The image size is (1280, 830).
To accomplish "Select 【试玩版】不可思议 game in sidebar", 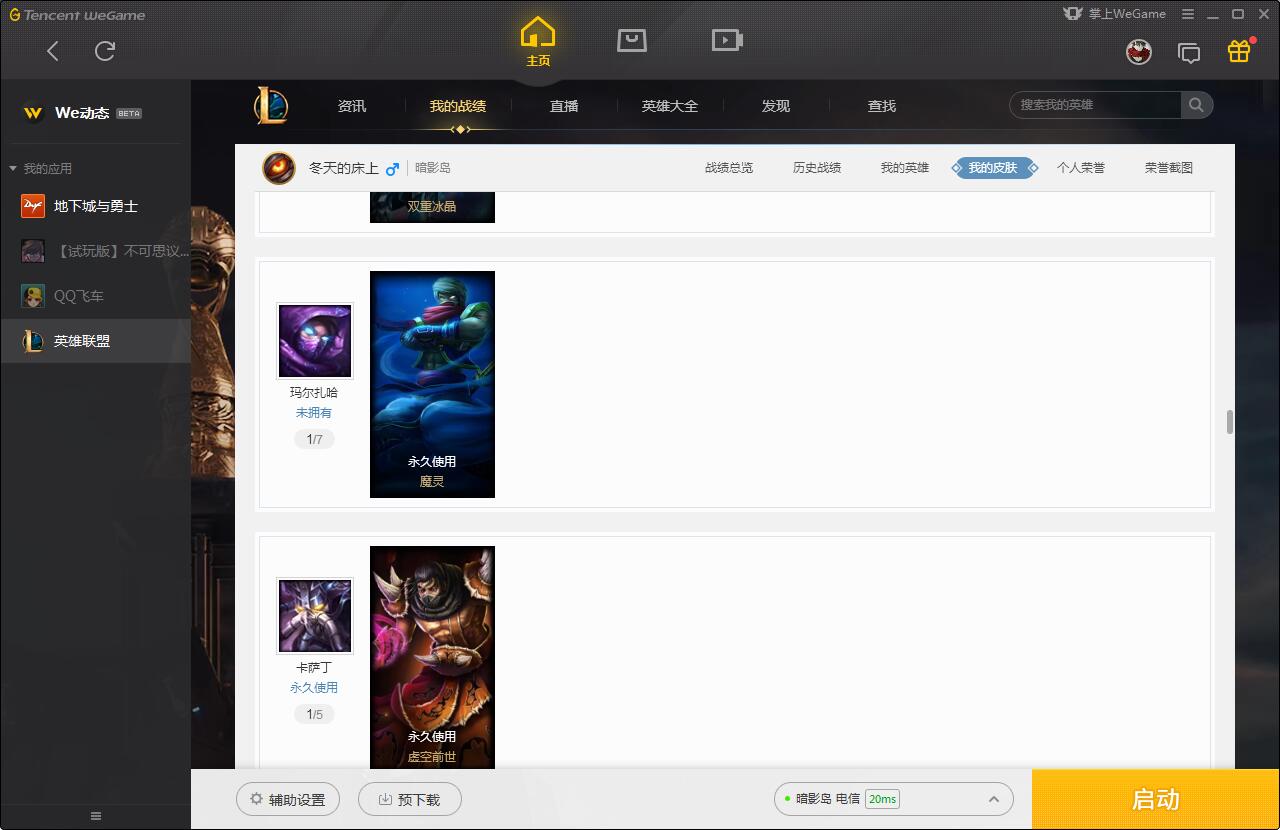I will point(95,251).
